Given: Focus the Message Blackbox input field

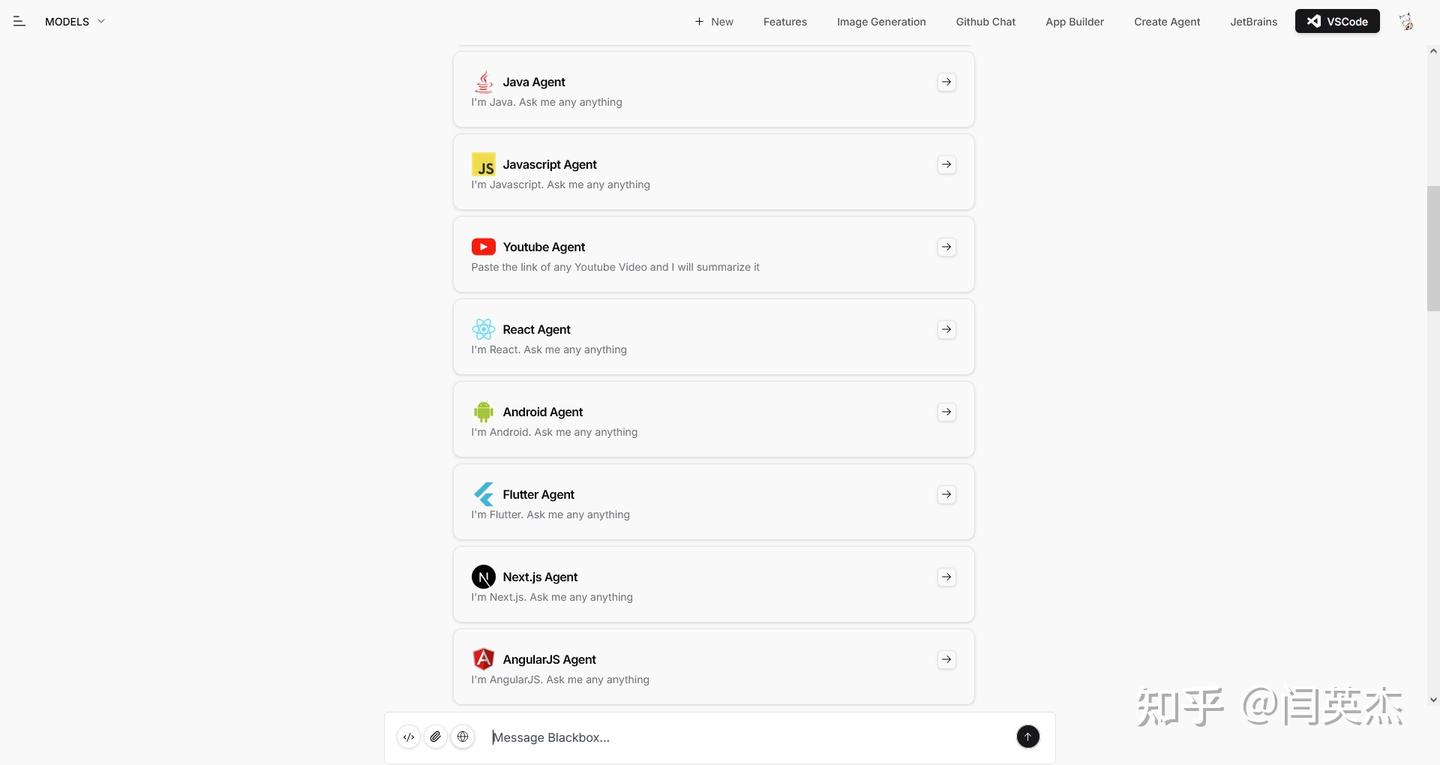Looking at the screenshot, I should click(749, 737).
